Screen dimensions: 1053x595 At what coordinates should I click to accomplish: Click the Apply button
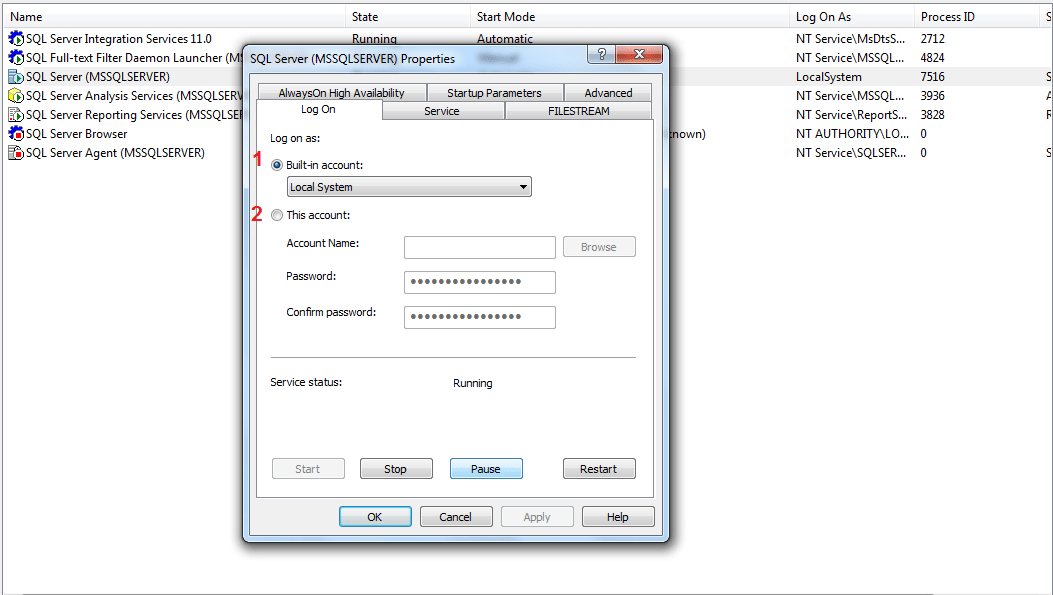pyautogui.click(x=537, y=516)
